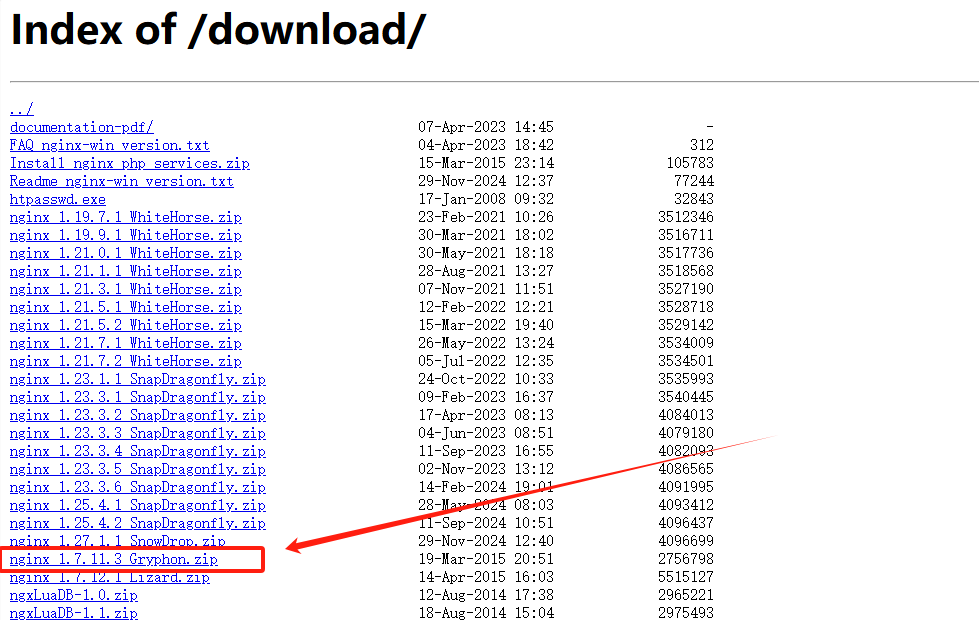Screen dimensions: 979x620
Task: Download nginx 1.21.5.1 WhiteHorse.zip
Action: [x=125, y=308]
